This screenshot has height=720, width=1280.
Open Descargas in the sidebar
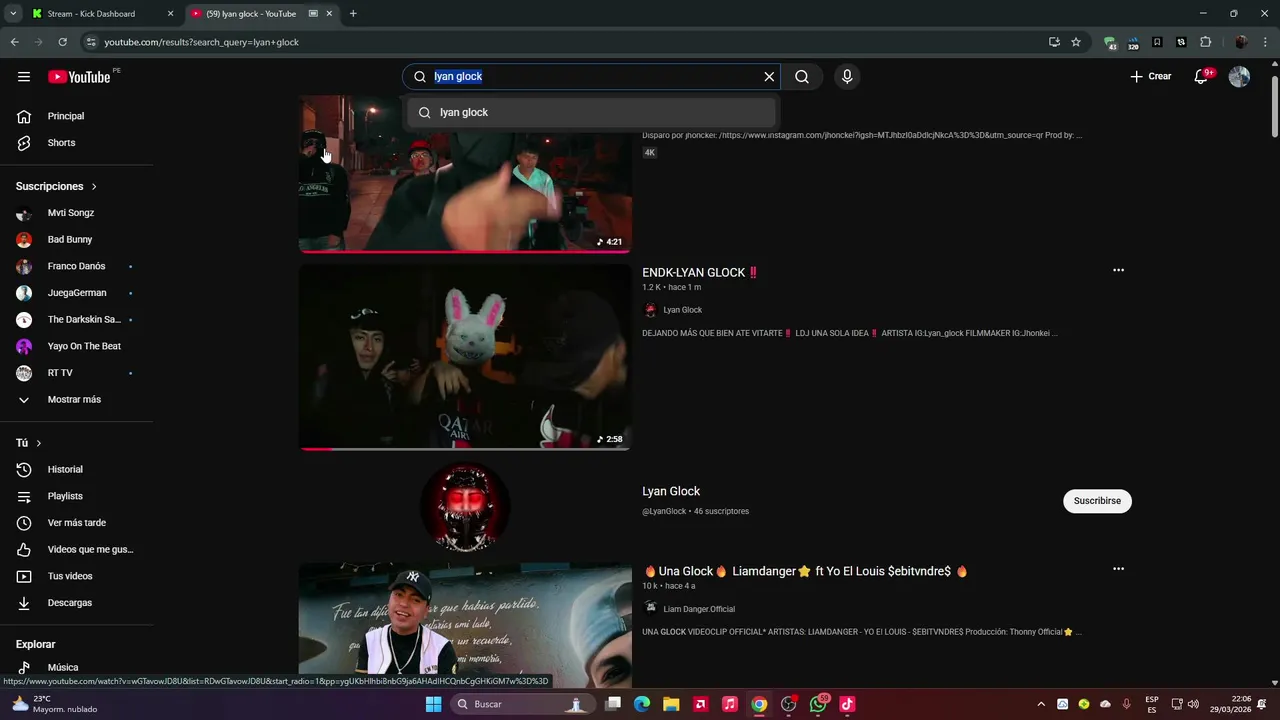(x=77, y=603)
